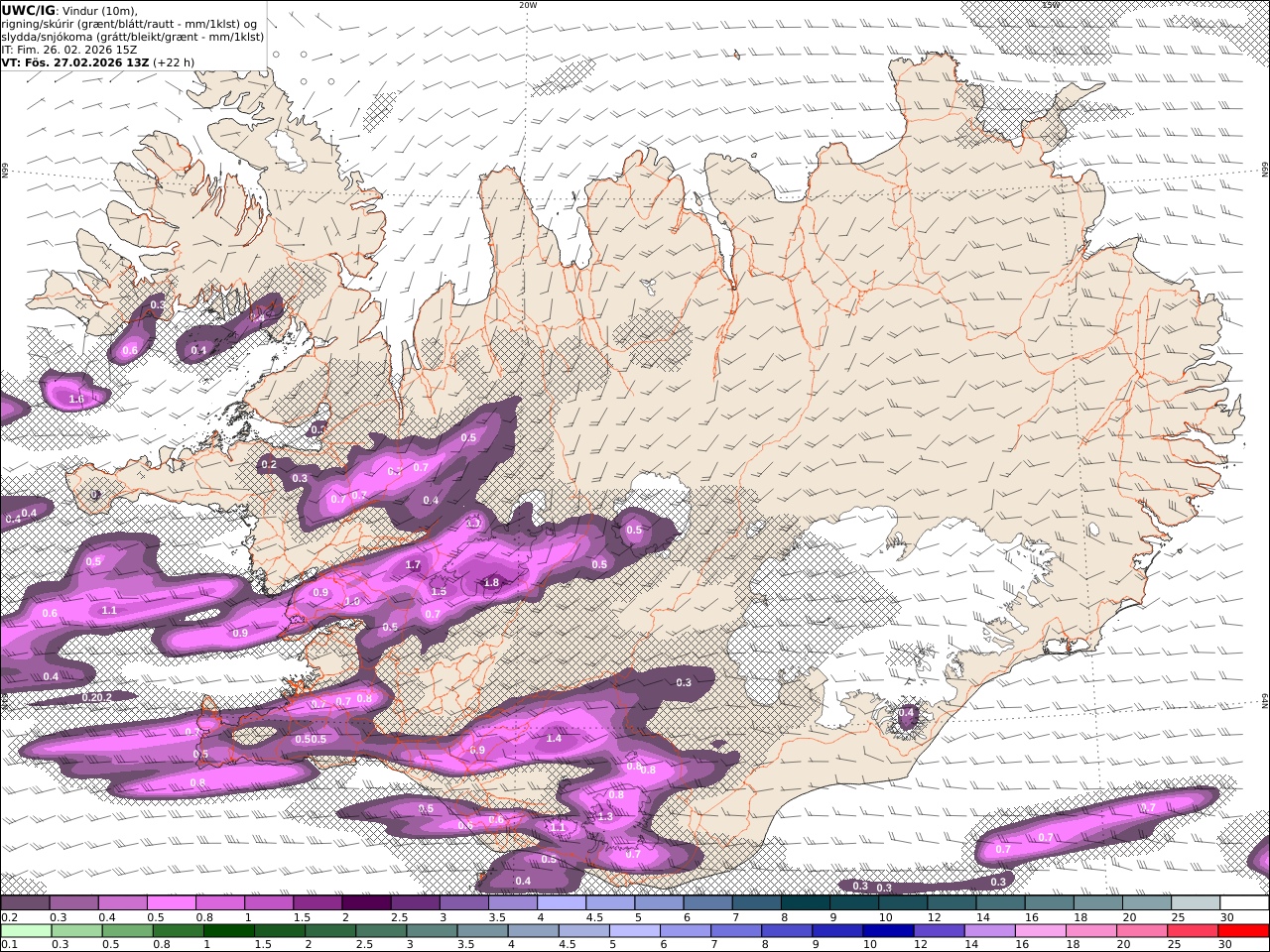This screenshot has height=952, width=1270.
Task: Select the deep blue 10–12 swatch on the lower scale
Action: tap(888, 931)
